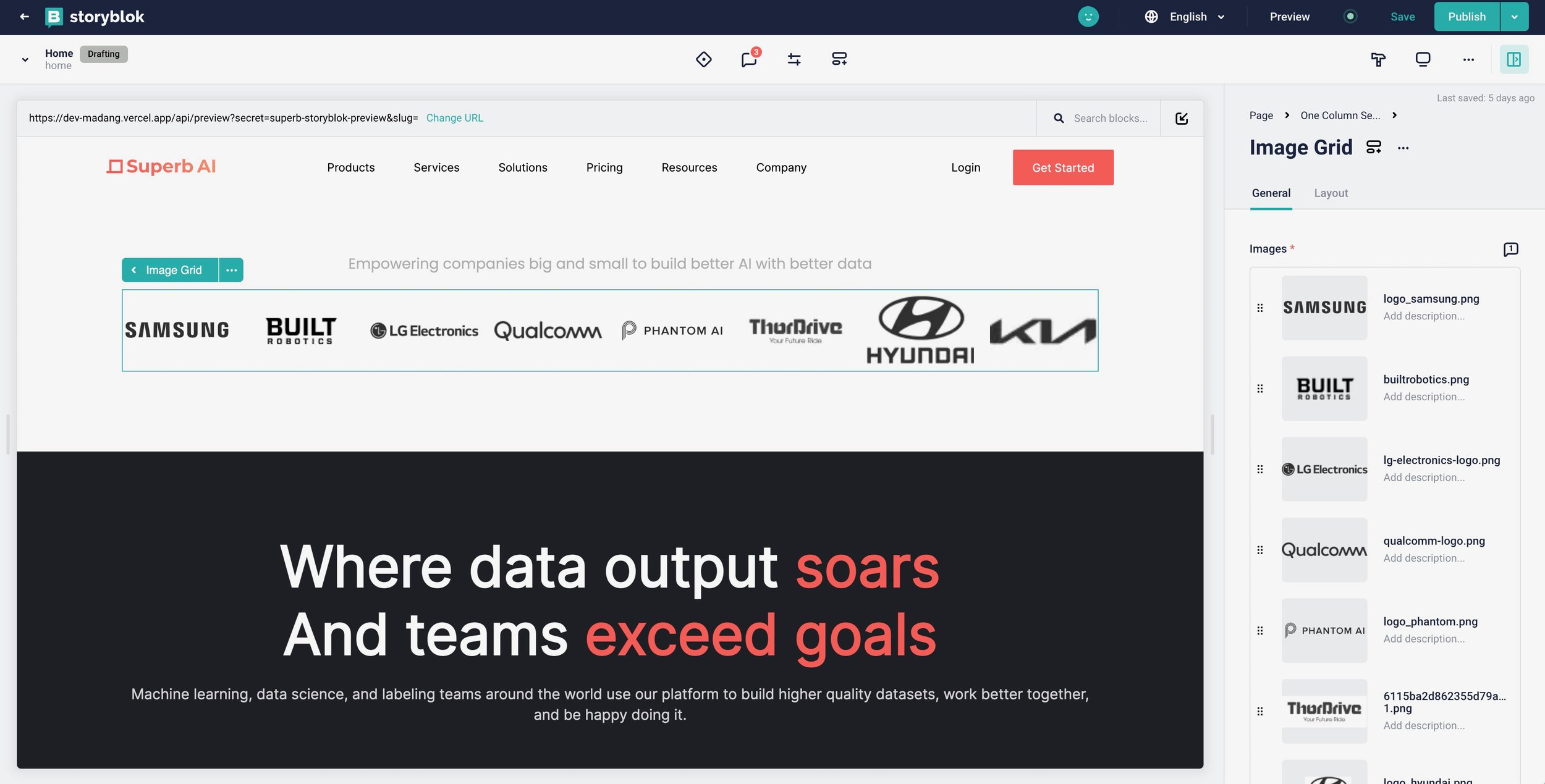Click the add block icon in top toolbar
Image resolution: width=1545 pixels, height=784 pixels.
click(x=839, y=59)
